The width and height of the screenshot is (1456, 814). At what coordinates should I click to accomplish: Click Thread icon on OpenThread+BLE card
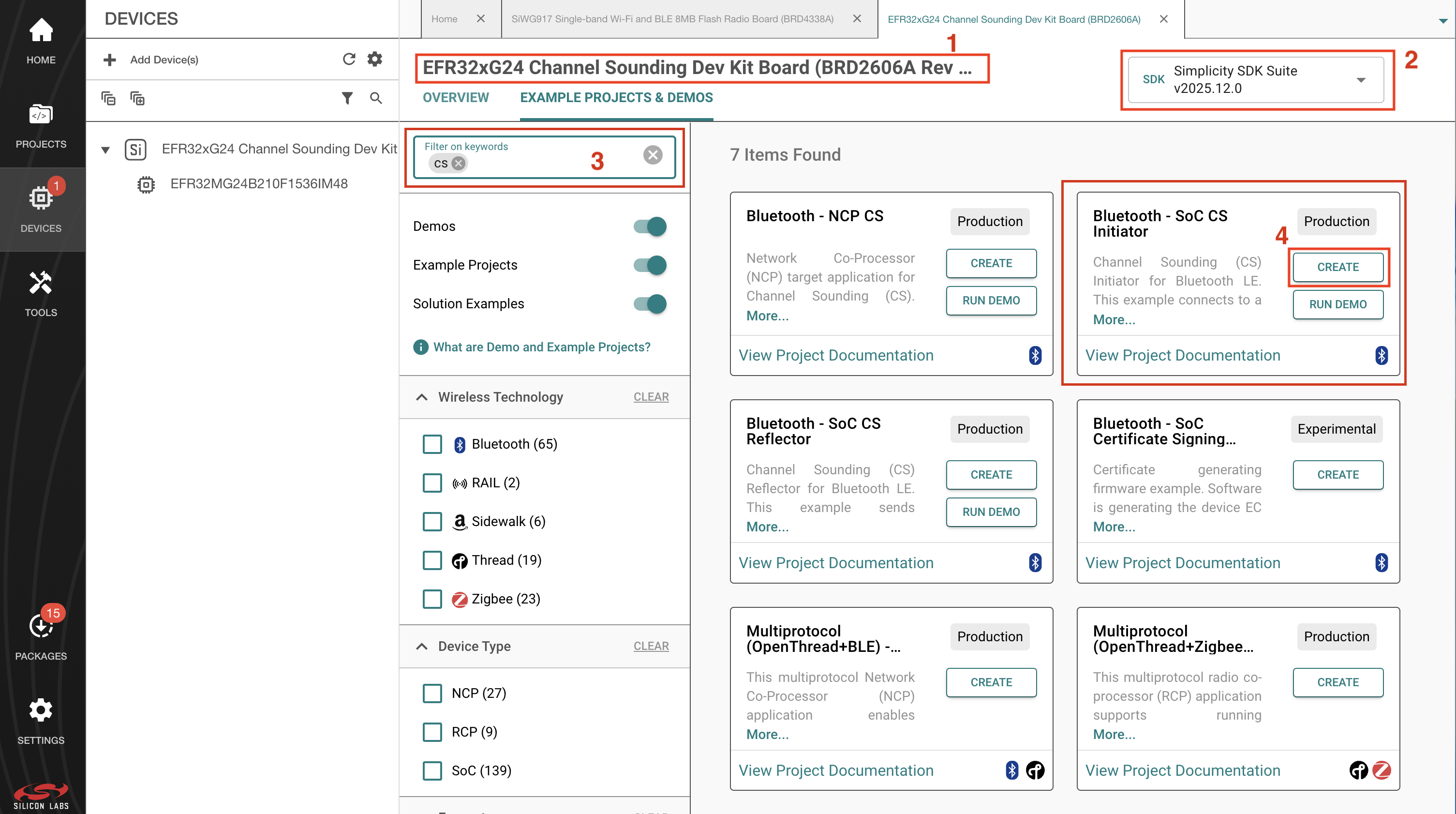[1035, 770]
